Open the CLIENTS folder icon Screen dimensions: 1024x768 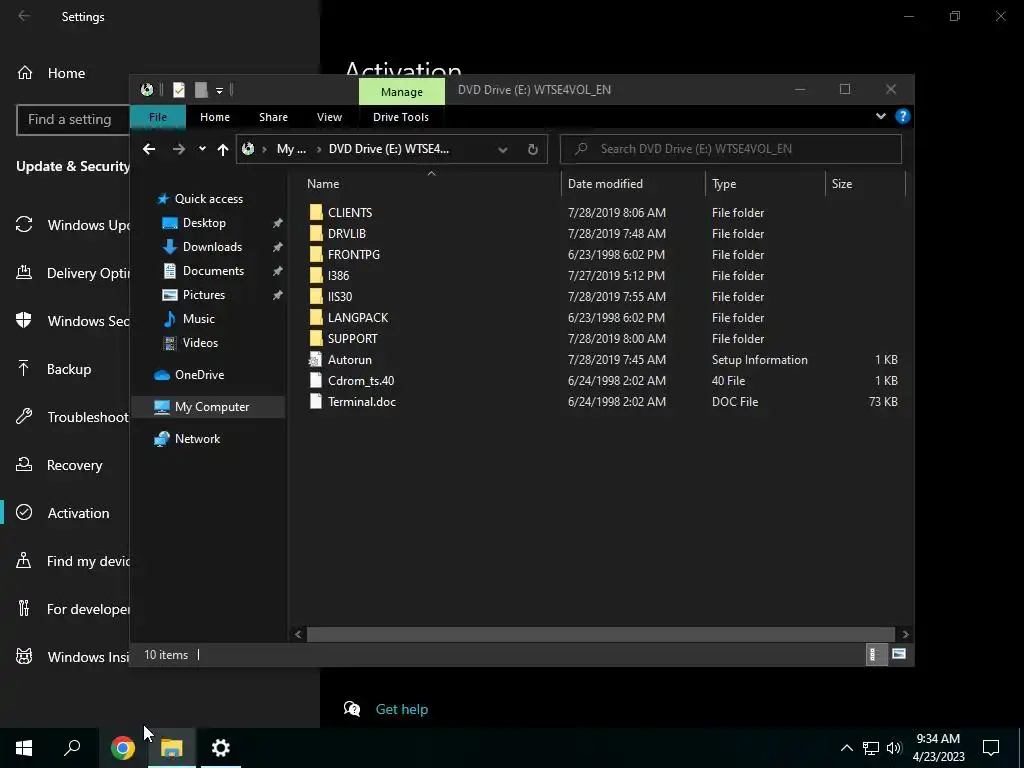tap(316, 212)
